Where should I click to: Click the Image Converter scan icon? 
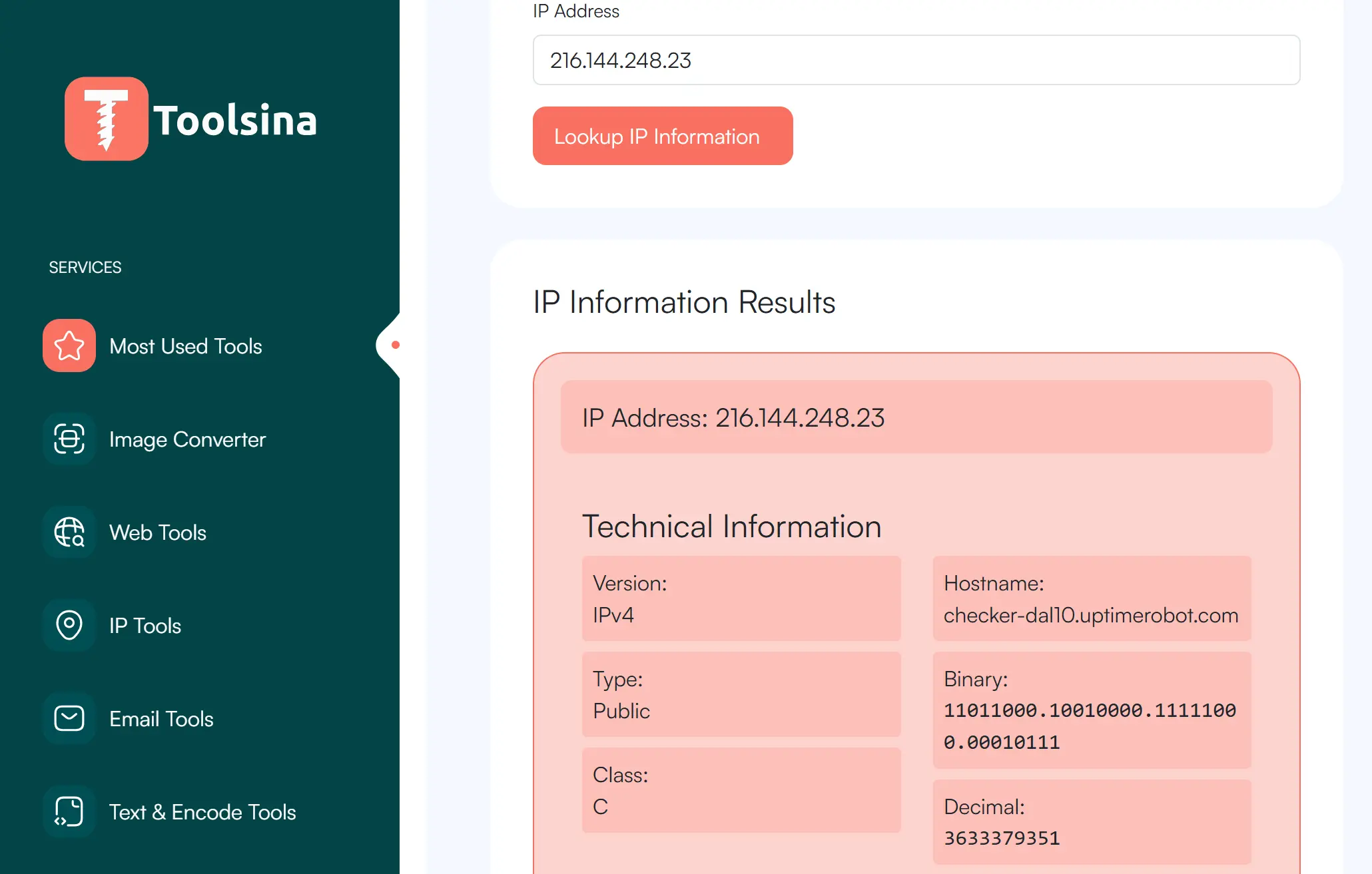pos(69,439)
